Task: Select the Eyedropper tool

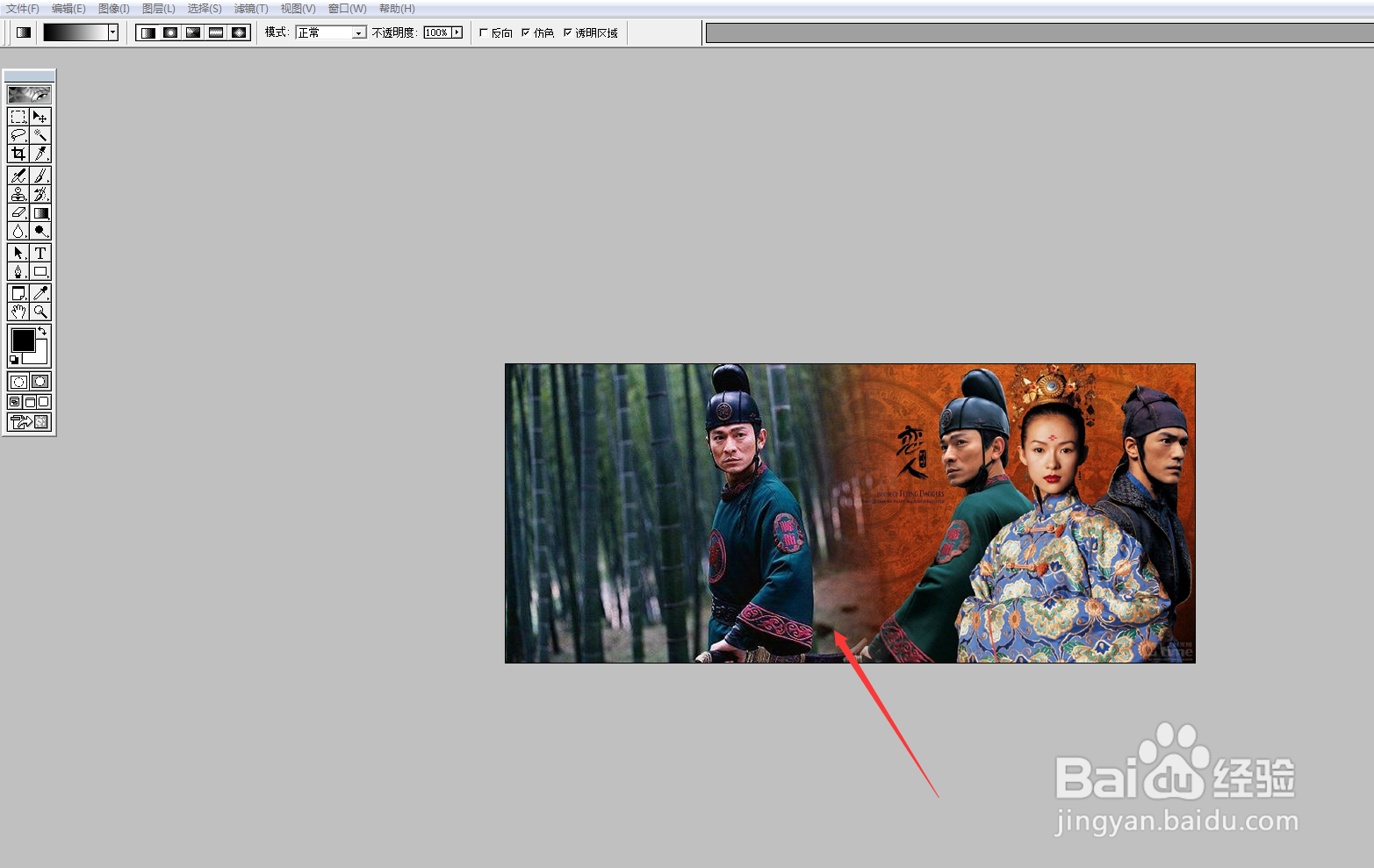Action: [40, 293]
